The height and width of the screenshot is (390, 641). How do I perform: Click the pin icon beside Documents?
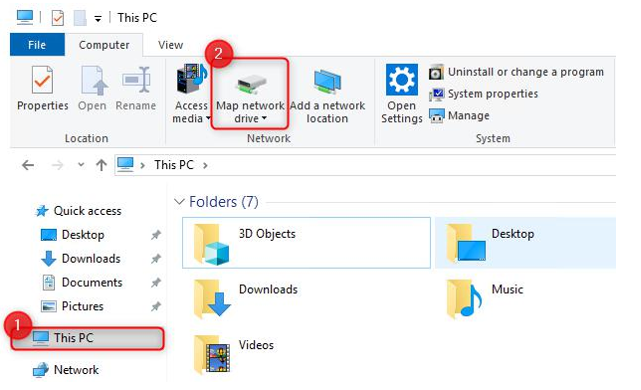(x=156, y=282)
